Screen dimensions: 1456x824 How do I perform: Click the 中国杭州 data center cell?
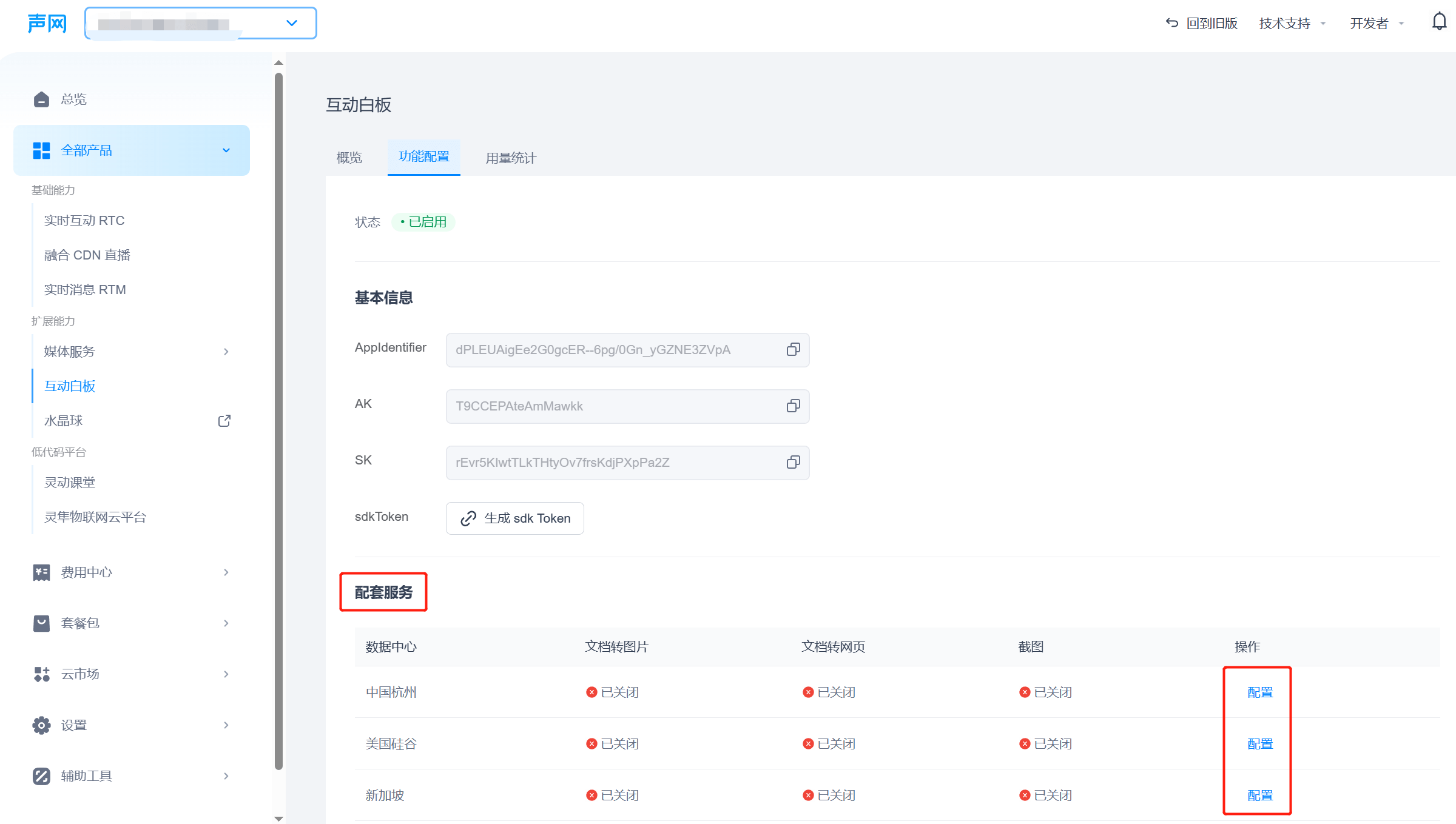391,692
